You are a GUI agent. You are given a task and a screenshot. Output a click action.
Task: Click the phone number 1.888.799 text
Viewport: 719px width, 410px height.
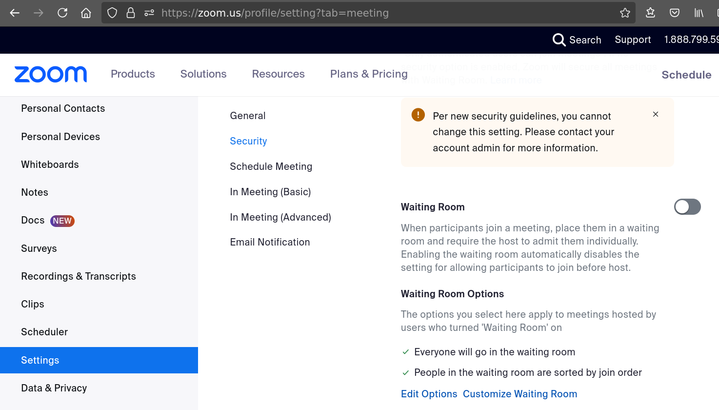coord(691,40)
